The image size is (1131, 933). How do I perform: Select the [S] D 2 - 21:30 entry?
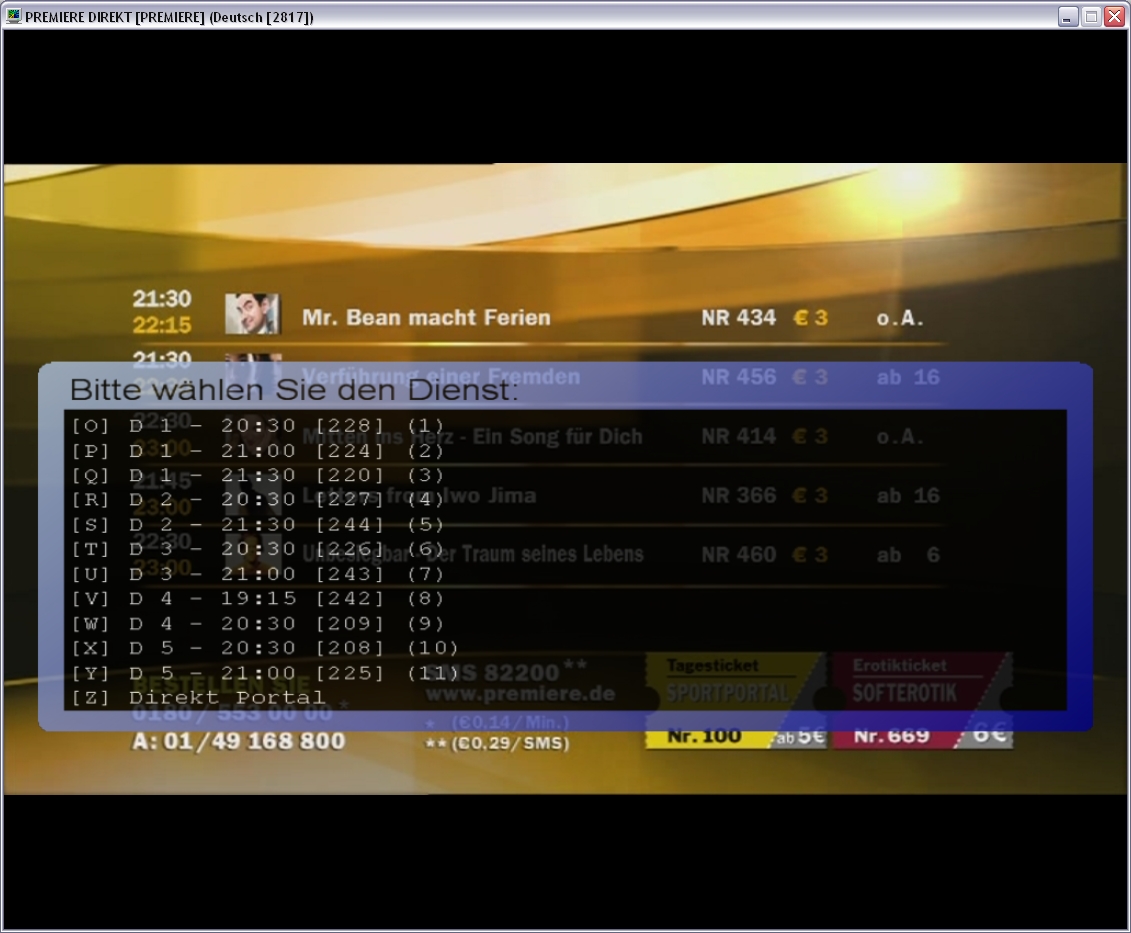258,525
